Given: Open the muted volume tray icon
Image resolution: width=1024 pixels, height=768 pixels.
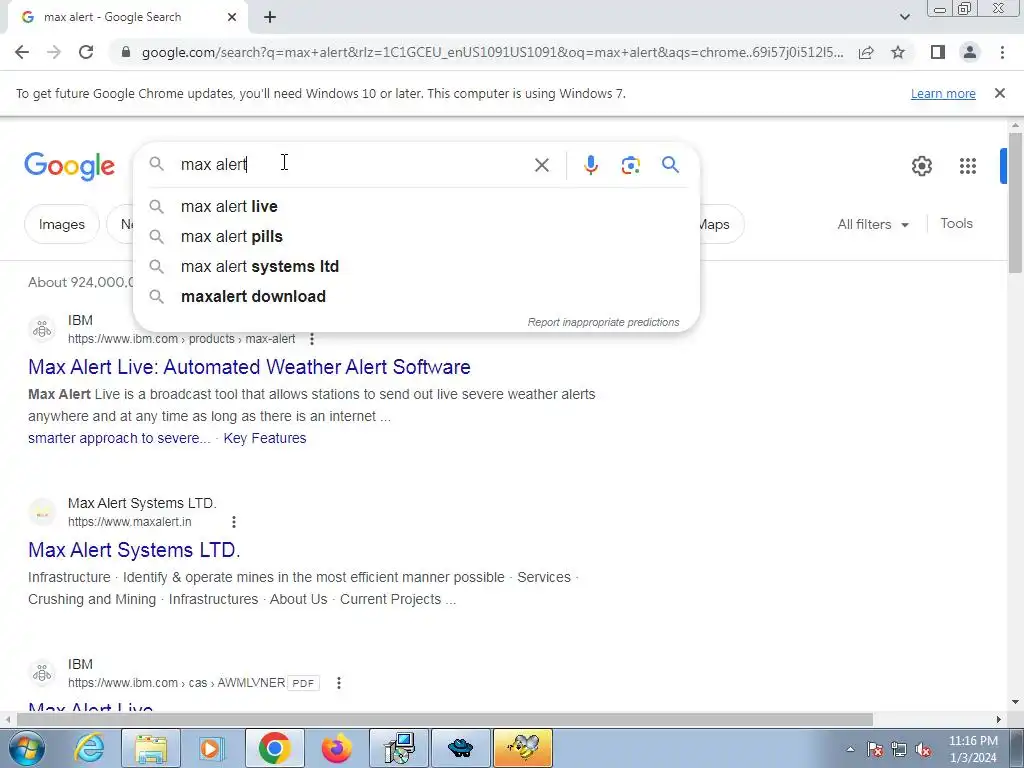Looking at the screenshot, I should coord(923,749).
